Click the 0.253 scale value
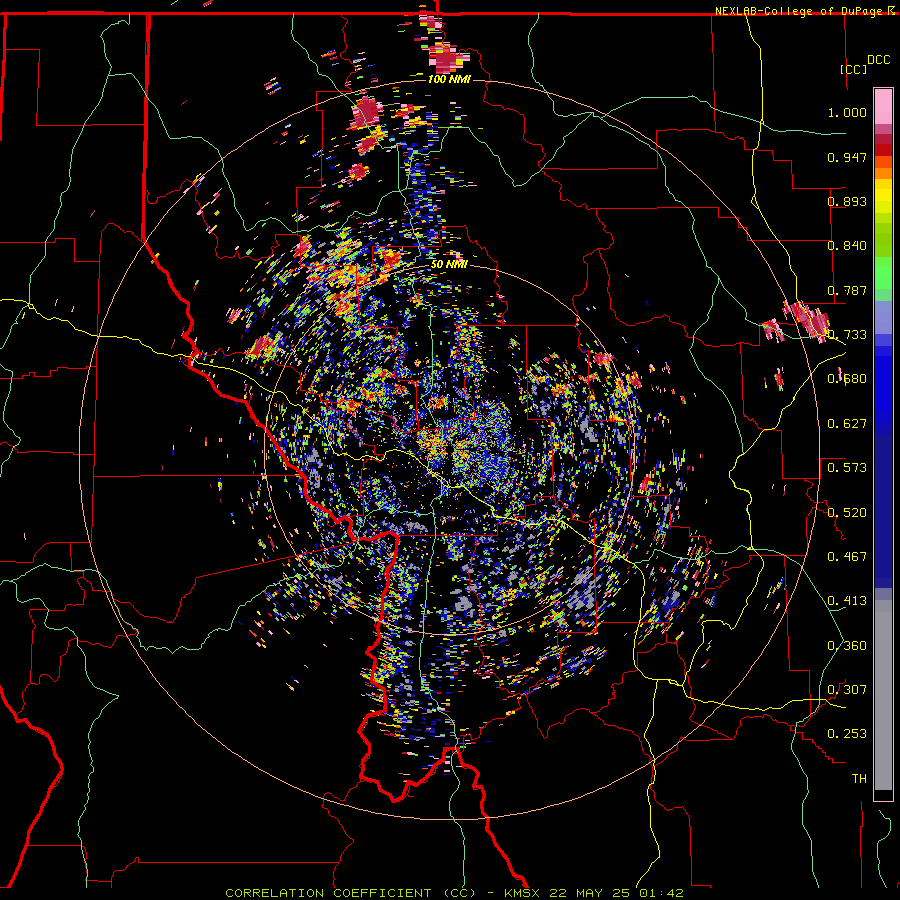 847,734
